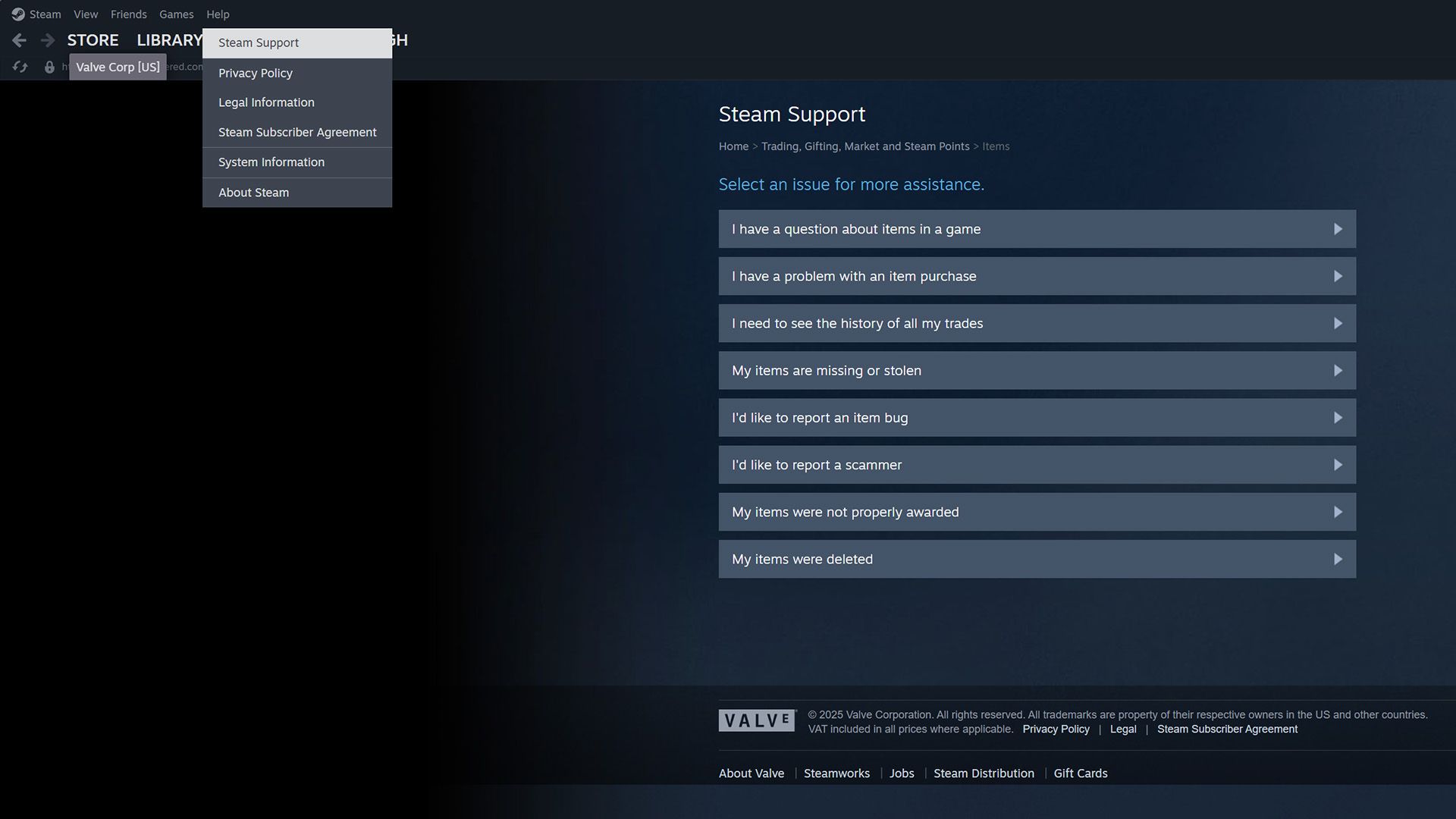Select 'System Information' from the Help menu

[271, 162]
